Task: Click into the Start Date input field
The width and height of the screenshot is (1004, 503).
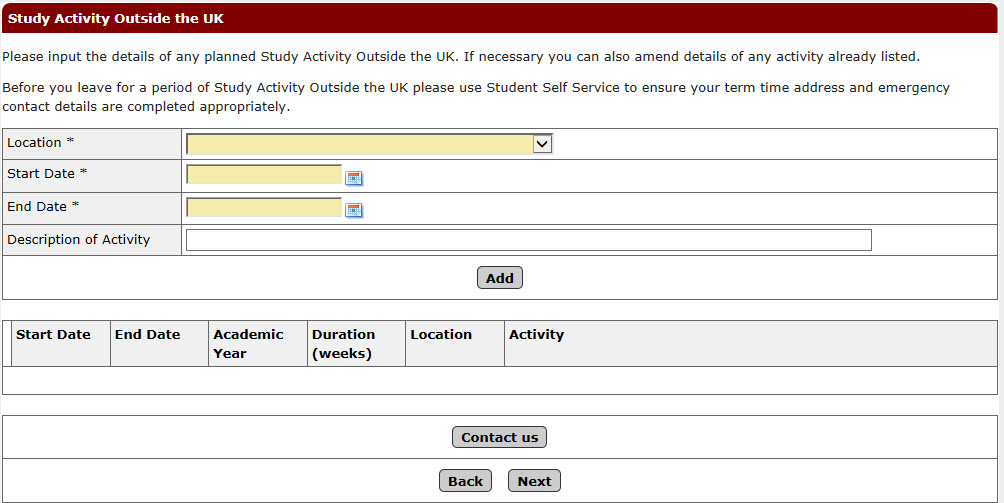Action: [264, 175]
